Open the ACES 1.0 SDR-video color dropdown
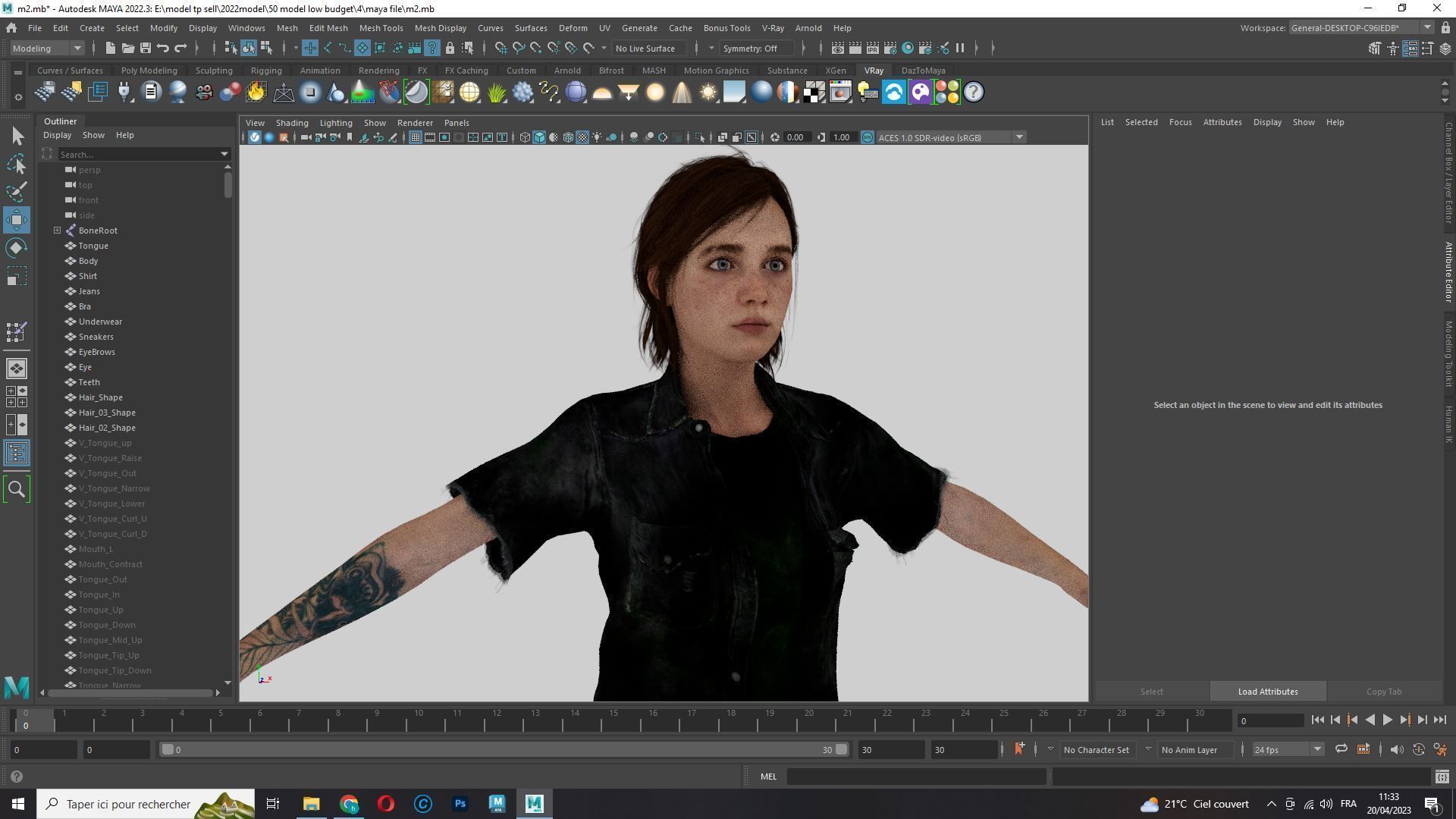 951,137
